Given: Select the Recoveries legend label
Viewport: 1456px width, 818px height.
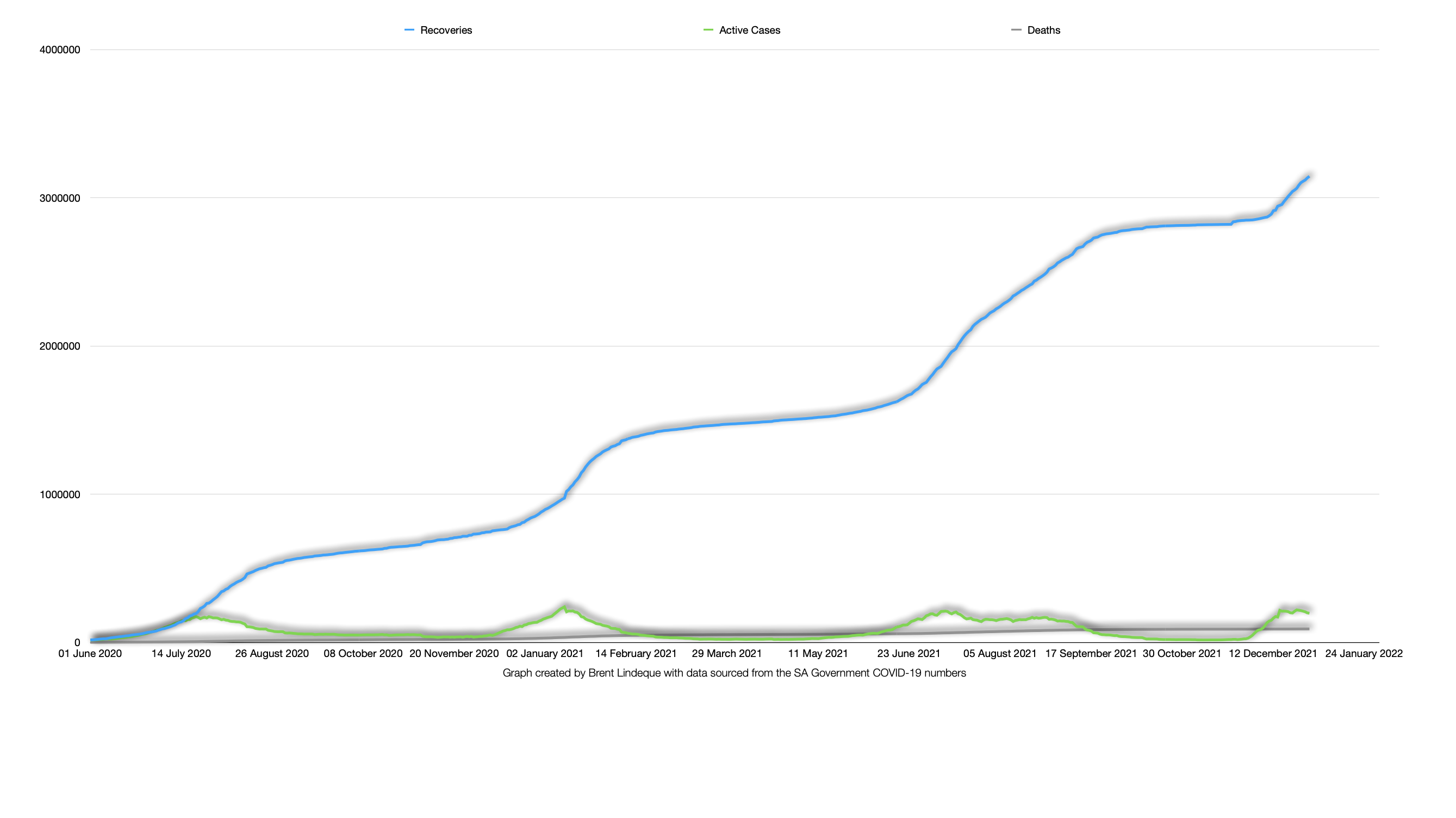Looking at the screenshot, I should tap(446, 30).
